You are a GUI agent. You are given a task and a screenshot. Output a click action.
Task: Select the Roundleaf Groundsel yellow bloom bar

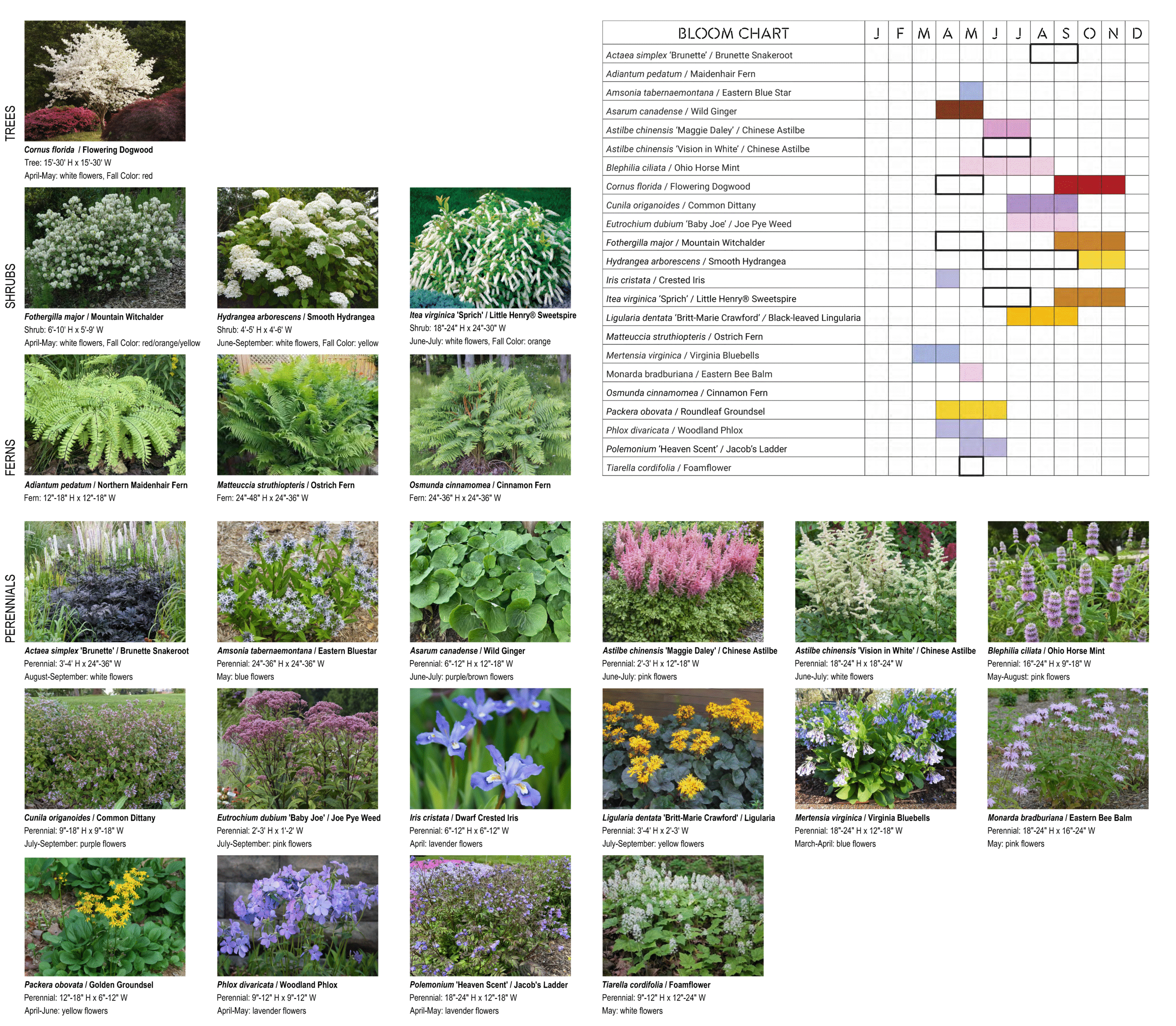971,410
